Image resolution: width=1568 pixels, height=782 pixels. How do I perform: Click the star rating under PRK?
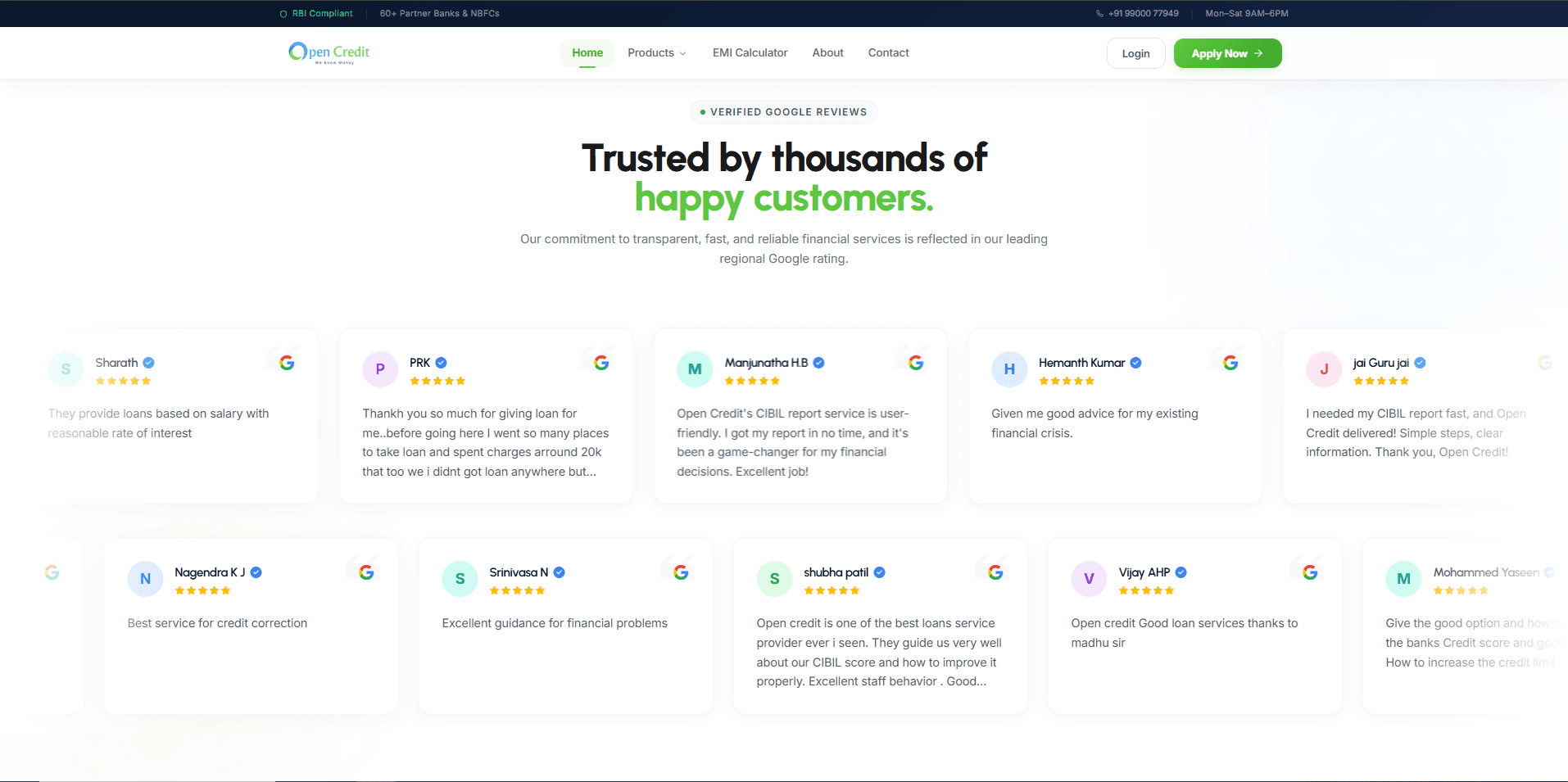(437, 381)
